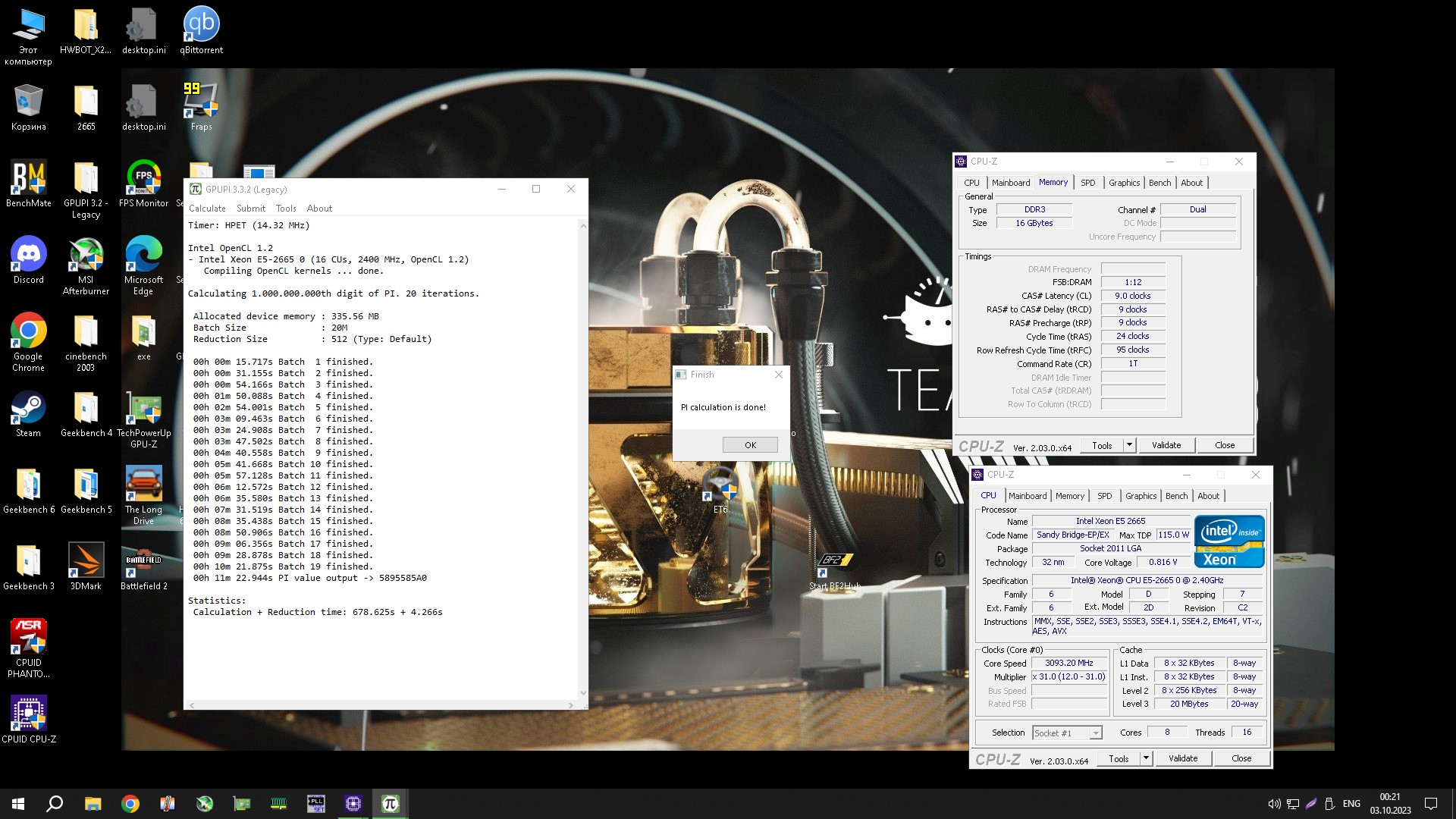Click Validate in upper CPU-Z window
This screenshot has height=819, width=1456.
pyautogui.click(x=1166, y=445)
